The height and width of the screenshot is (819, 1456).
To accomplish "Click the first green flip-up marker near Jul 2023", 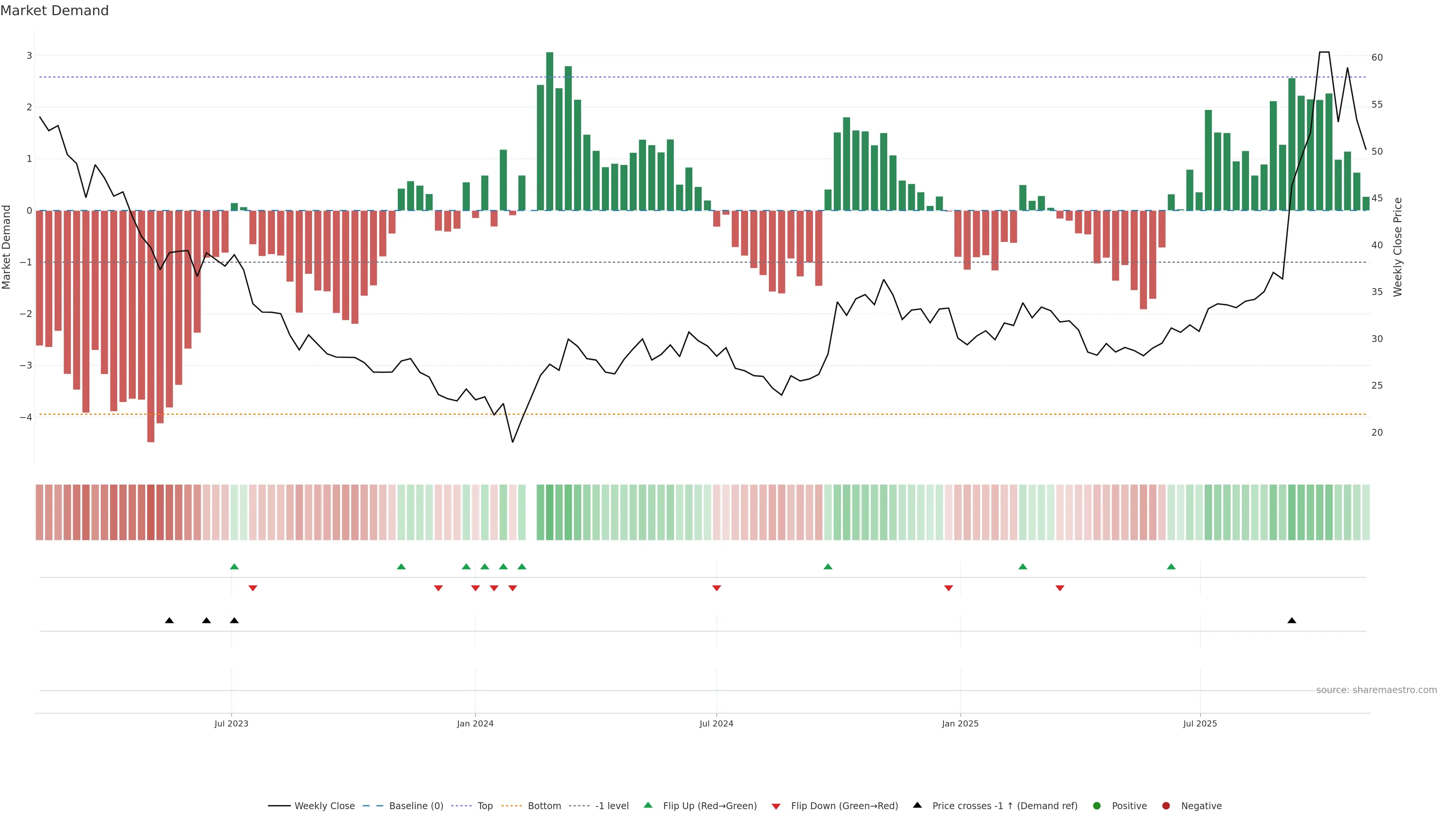I will (235, 566).
